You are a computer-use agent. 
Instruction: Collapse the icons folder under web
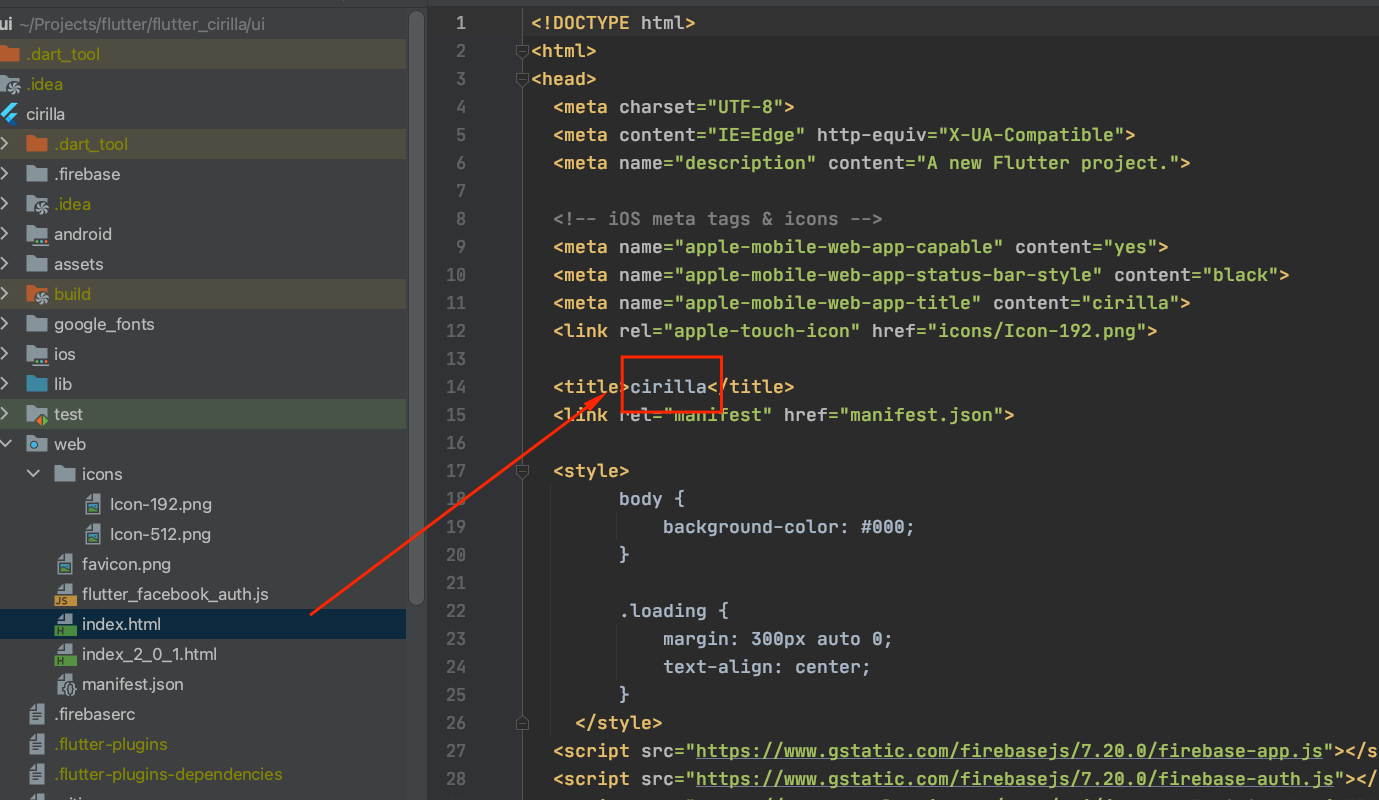33,474
